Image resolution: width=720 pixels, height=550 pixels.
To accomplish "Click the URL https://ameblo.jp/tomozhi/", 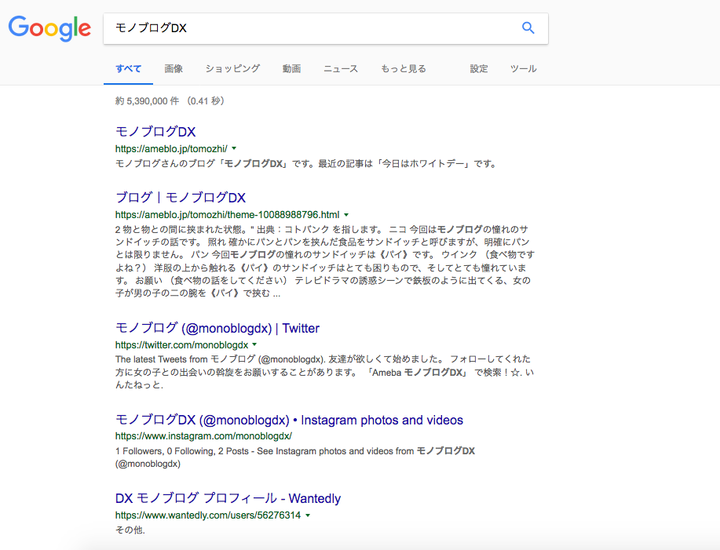I will (171, 149).
